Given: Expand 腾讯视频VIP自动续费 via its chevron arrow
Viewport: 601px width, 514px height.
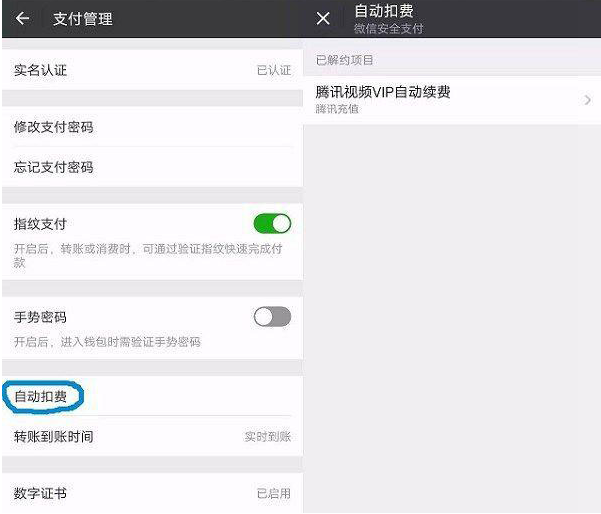Looking at the screenshot, I should (587, 100).
